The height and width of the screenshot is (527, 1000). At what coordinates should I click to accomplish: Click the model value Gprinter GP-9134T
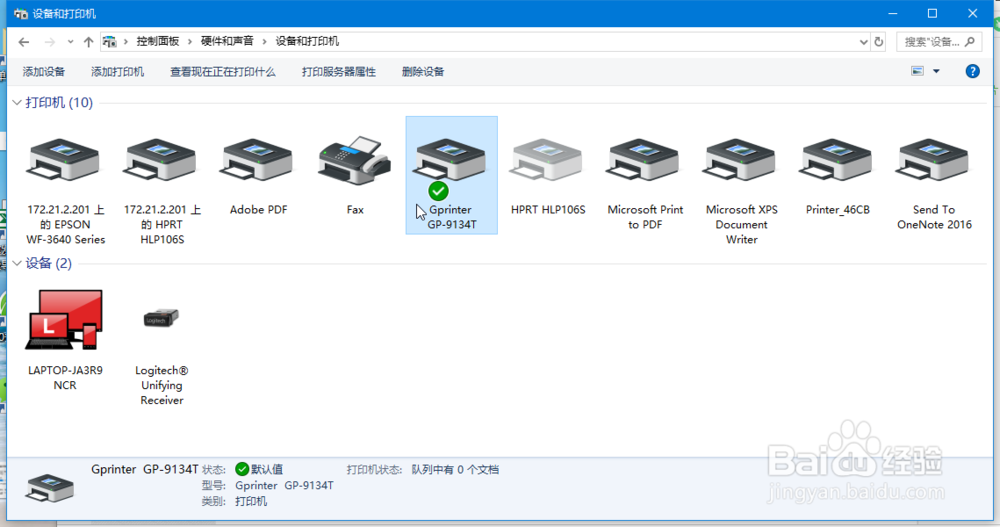284,486
